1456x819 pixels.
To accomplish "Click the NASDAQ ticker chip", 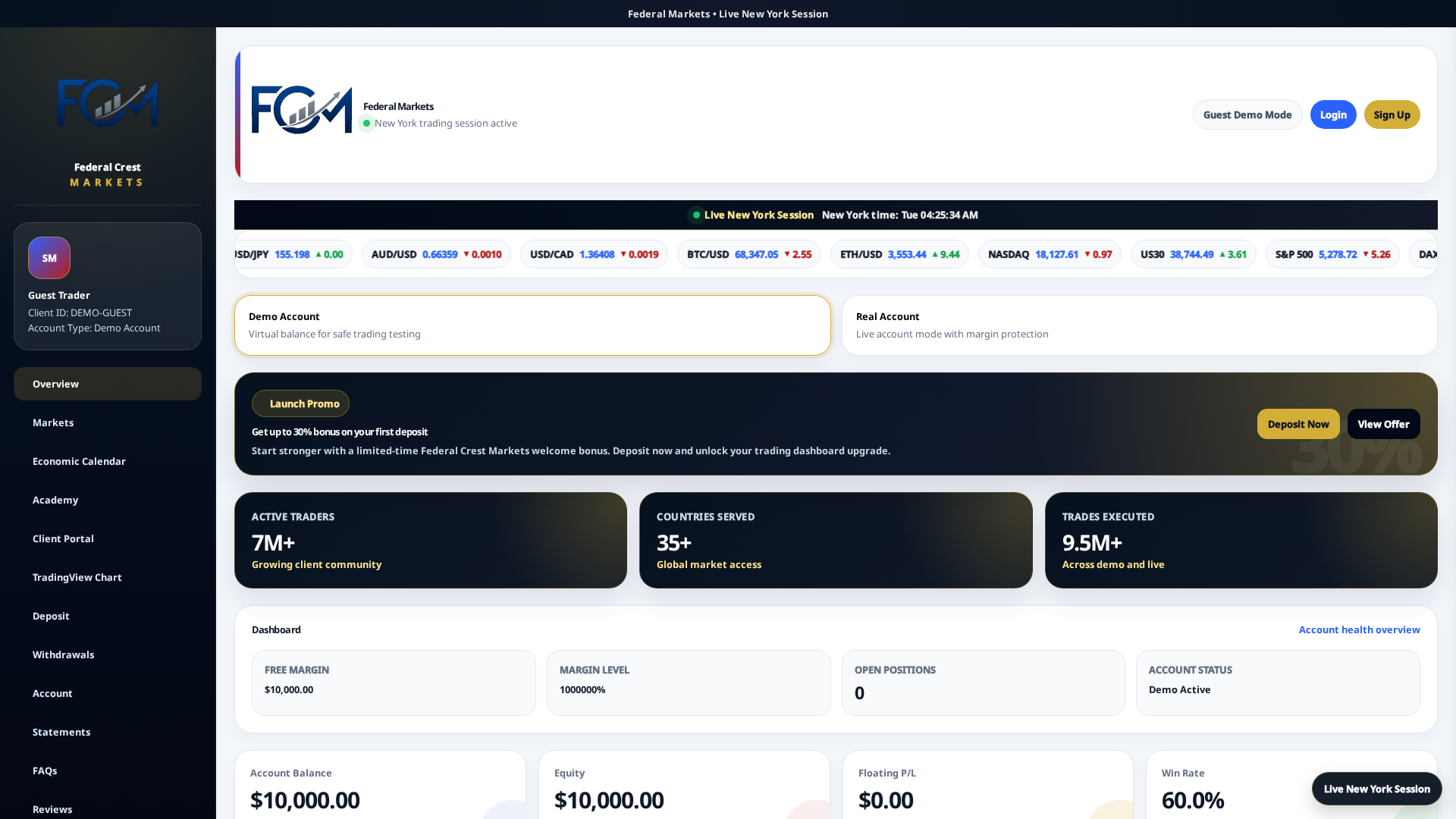I will (x=1050, y=254).
